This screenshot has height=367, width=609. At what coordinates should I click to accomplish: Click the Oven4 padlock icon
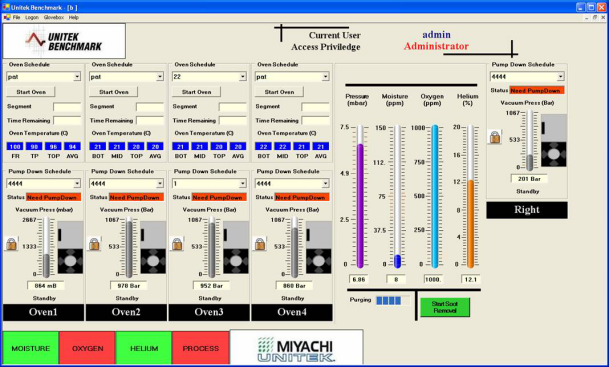click(x=260, y=244)
